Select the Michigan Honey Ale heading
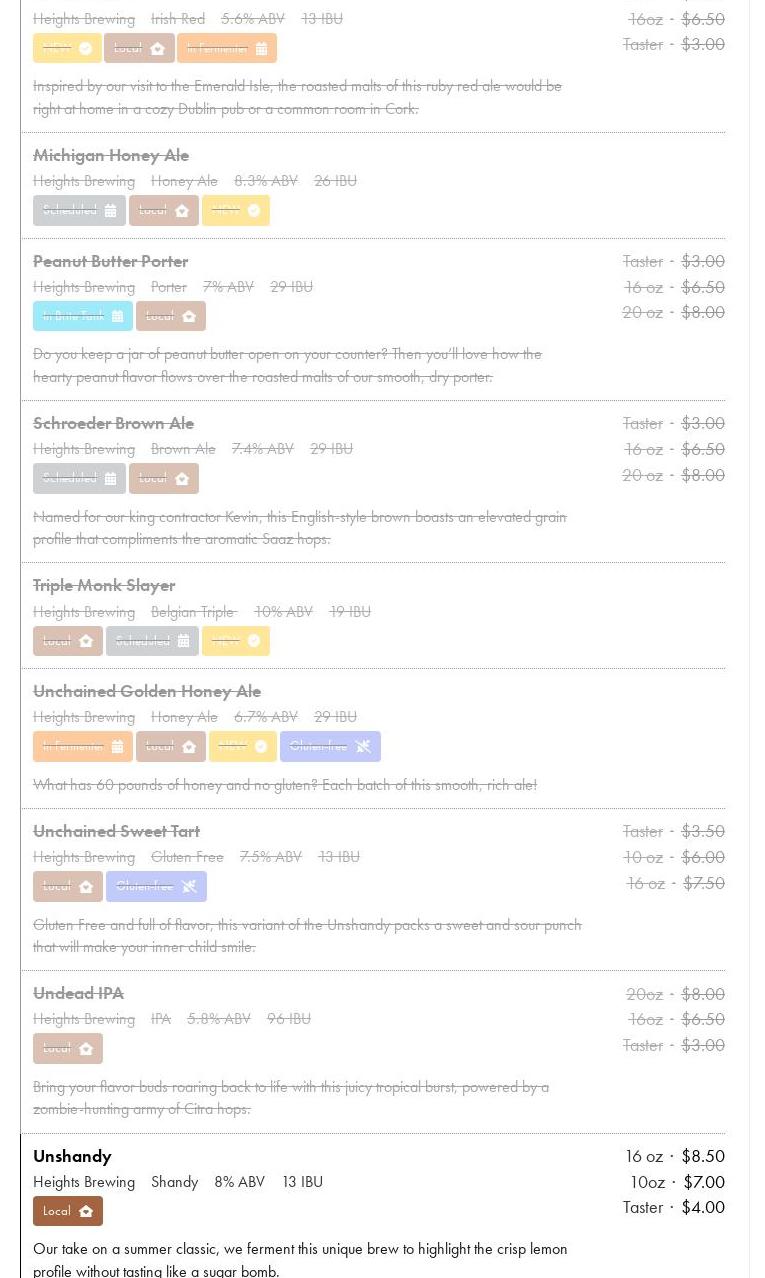This screenshot has width=765, height=1278. (x=111, y=155)
